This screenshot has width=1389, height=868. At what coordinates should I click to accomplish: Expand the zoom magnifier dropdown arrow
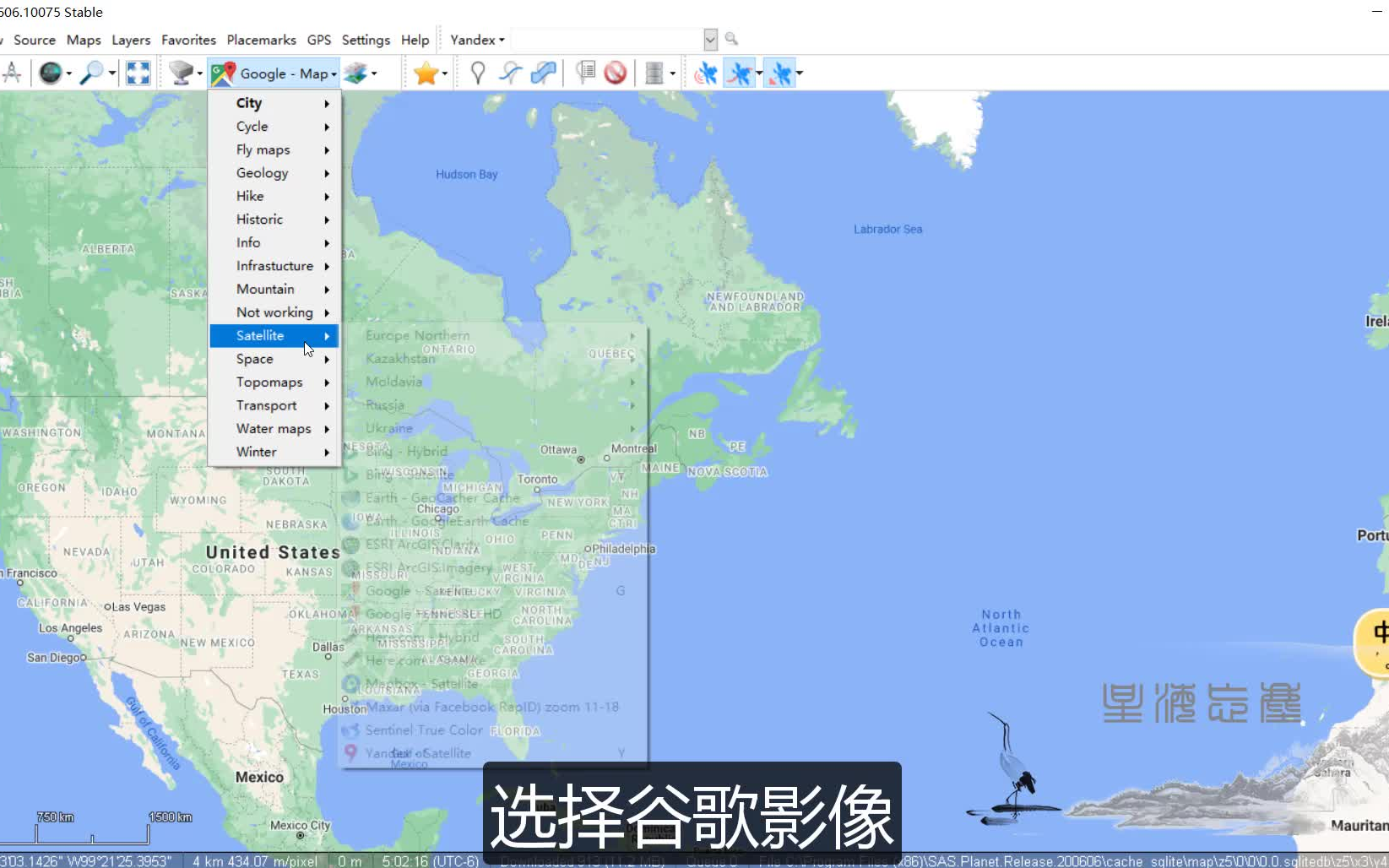point(111,73)
